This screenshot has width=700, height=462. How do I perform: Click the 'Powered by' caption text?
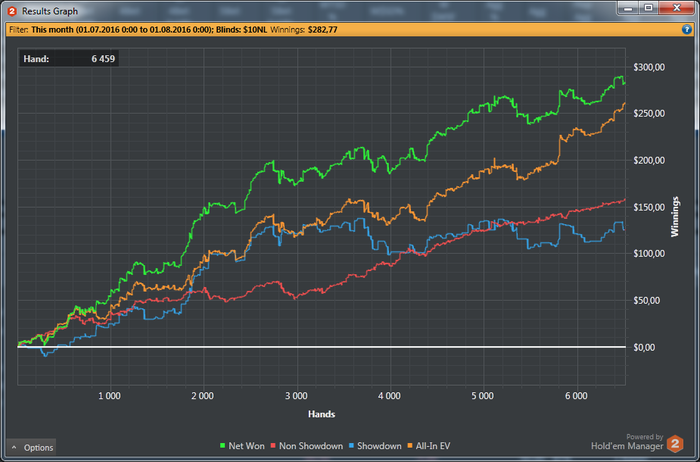(x=645, y=437)
